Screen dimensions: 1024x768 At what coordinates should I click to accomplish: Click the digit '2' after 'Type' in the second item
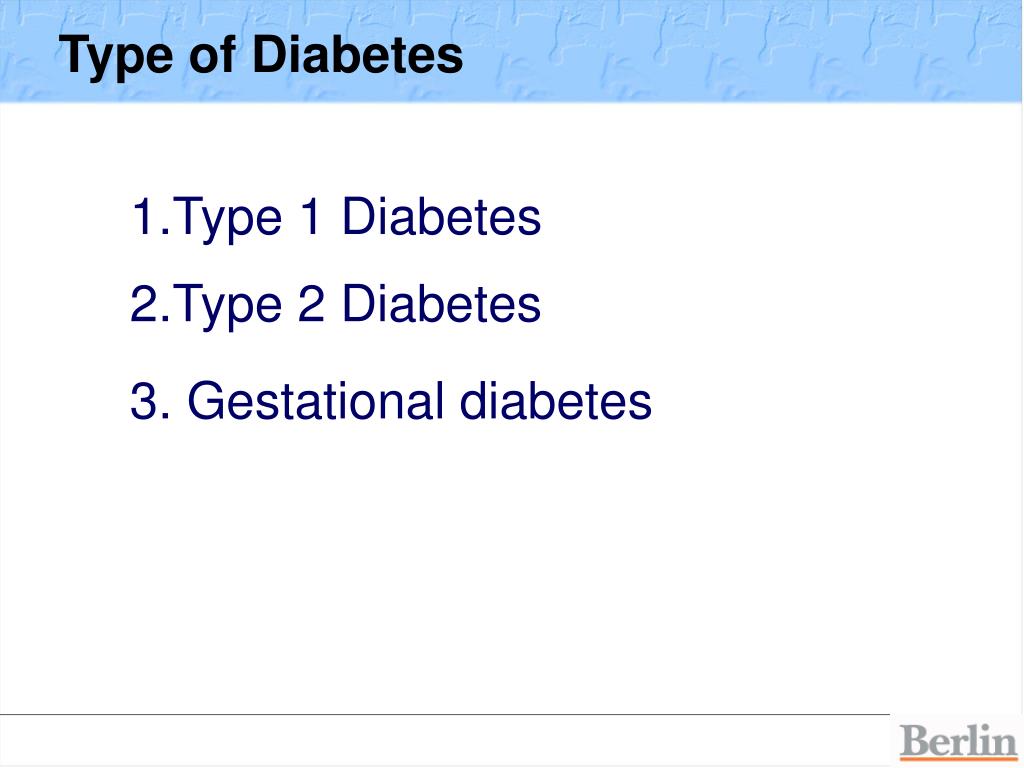point(311,303)
